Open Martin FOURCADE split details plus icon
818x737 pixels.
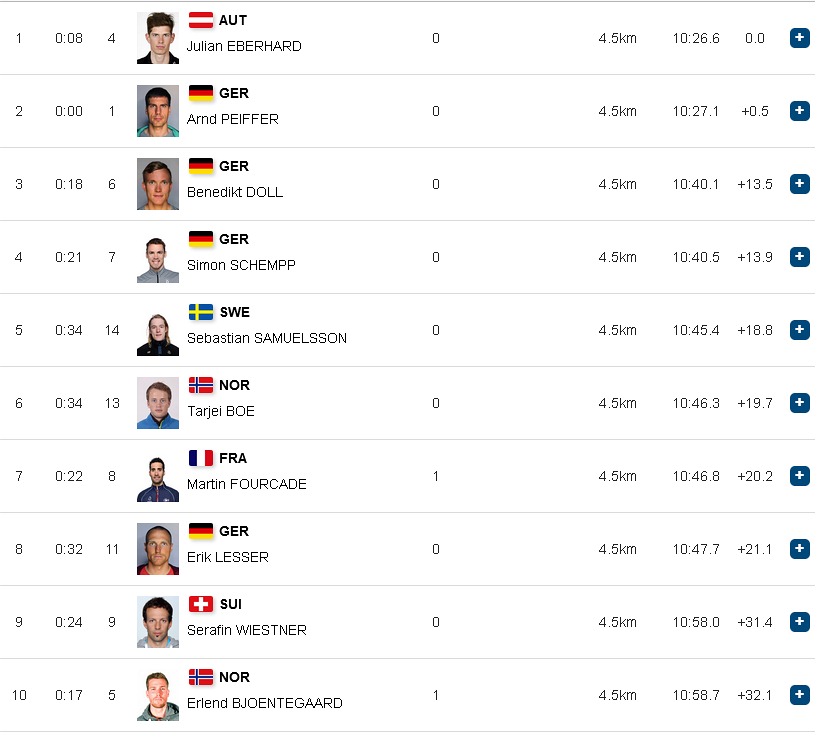pyautogui.click(x=799, y=476)
